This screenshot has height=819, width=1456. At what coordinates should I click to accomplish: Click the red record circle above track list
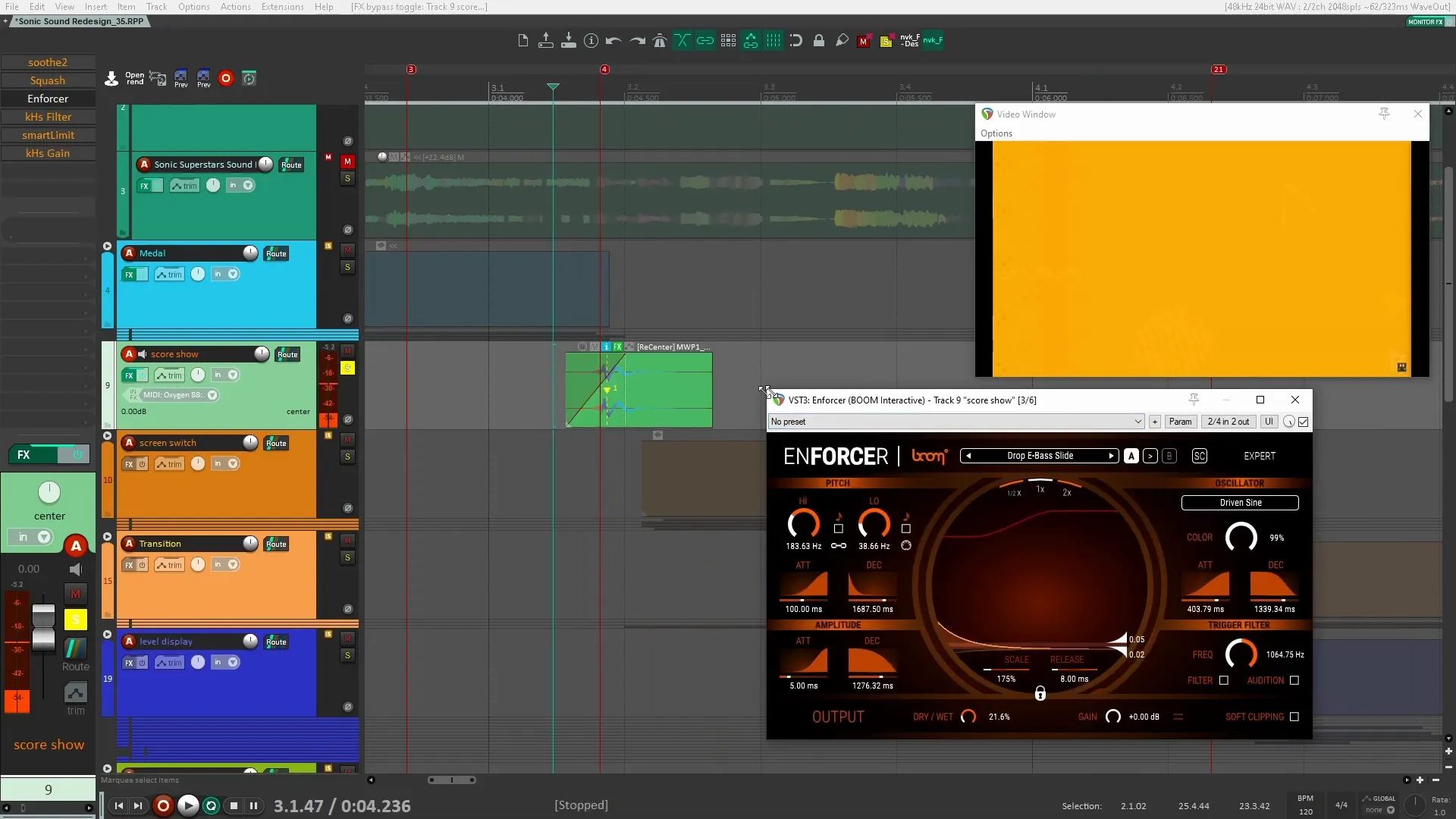(225, 78)
